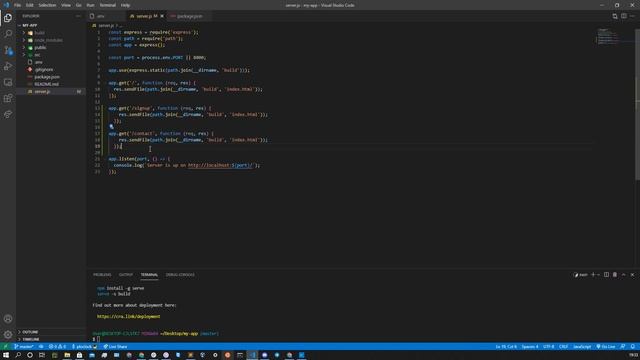
Task: Click the master branch indicator
Action: 23,347
